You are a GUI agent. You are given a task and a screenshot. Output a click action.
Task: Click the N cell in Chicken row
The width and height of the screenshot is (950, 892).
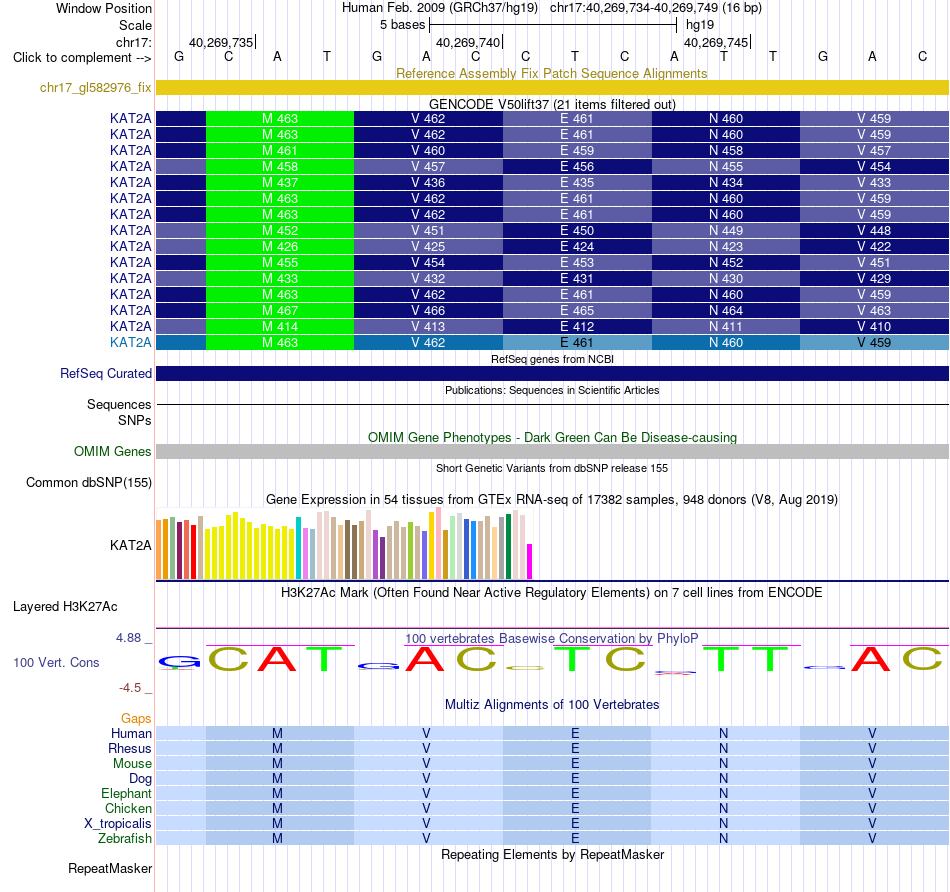pos(723,808)
